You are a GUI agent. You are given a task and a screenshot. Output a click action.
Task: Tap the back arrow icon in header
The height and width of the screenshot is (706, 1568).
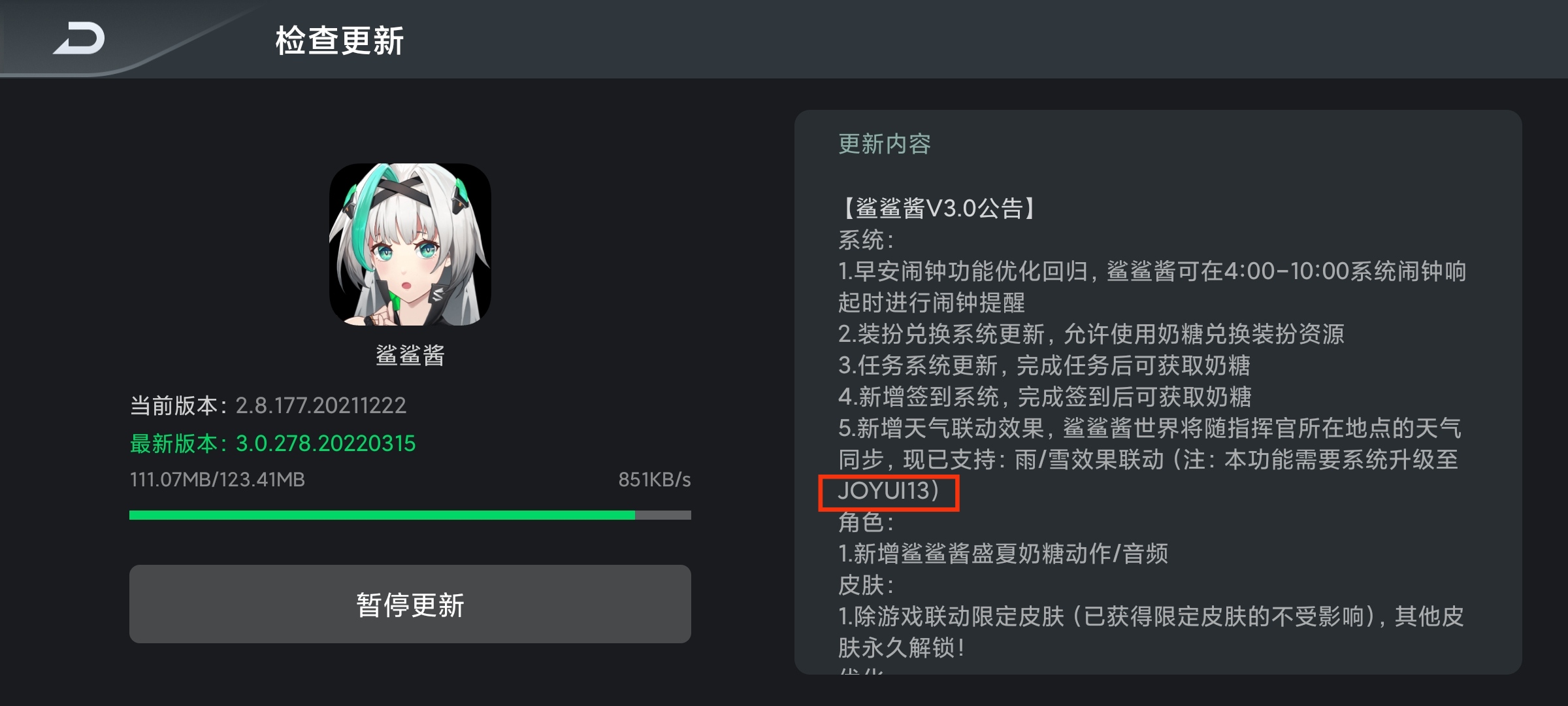(79, 38)
